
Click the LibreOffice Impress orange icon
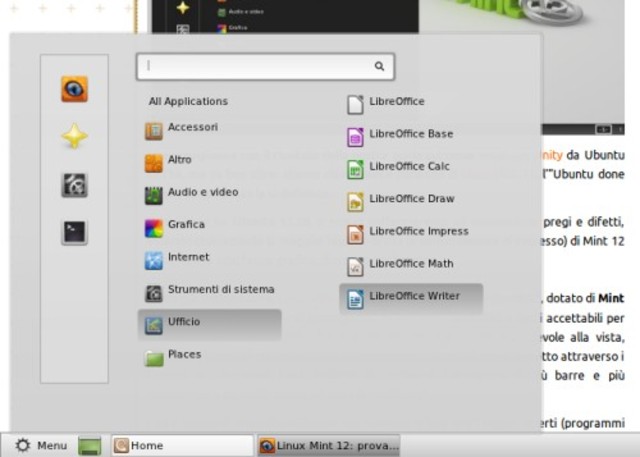pos(355,234)
